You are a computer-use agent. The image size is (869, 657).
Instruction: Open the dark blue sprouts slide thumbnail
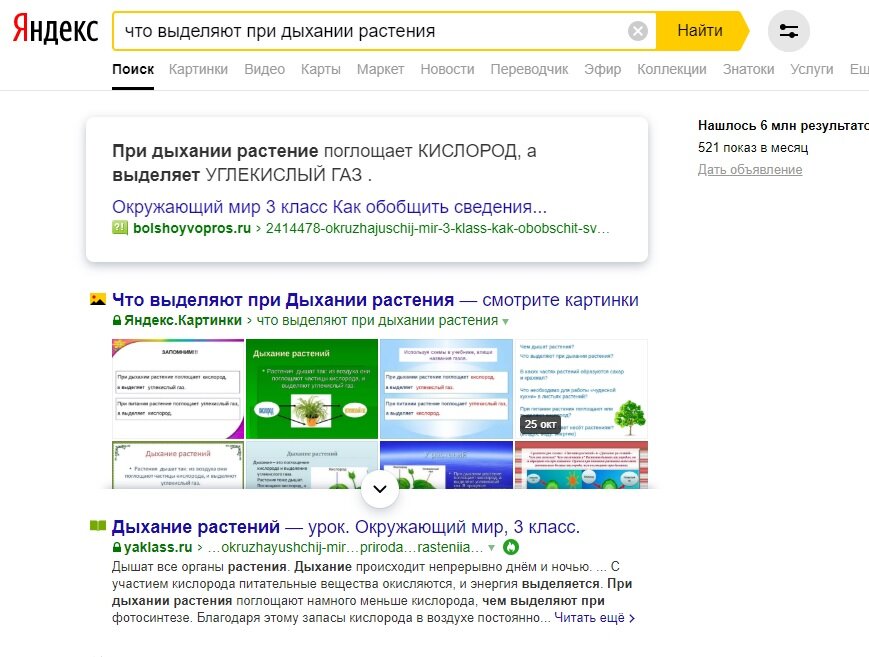(446, 465)
